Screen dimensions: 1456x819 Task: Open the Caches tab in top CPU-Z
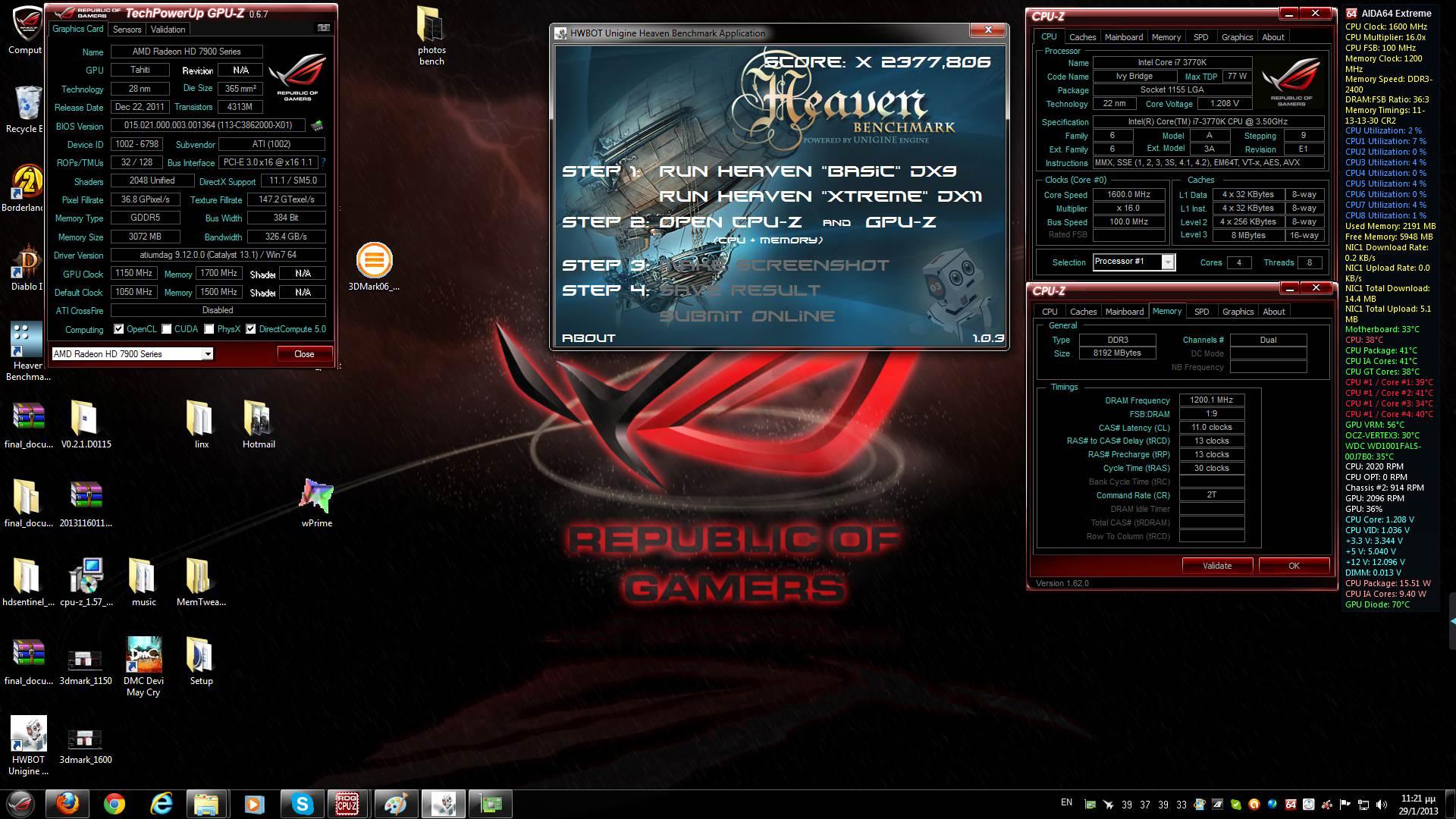(1082, 37)
